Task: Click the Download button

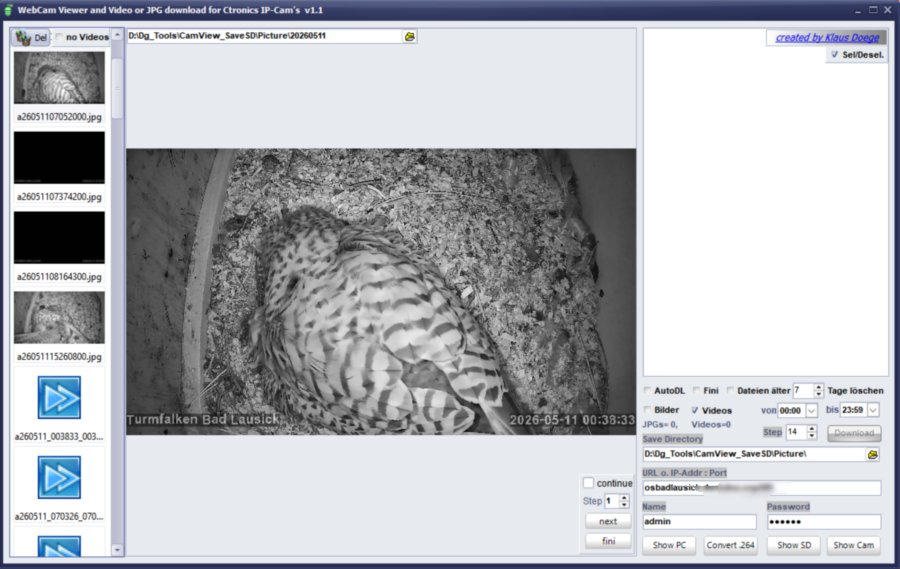Action: coord(854,433)
